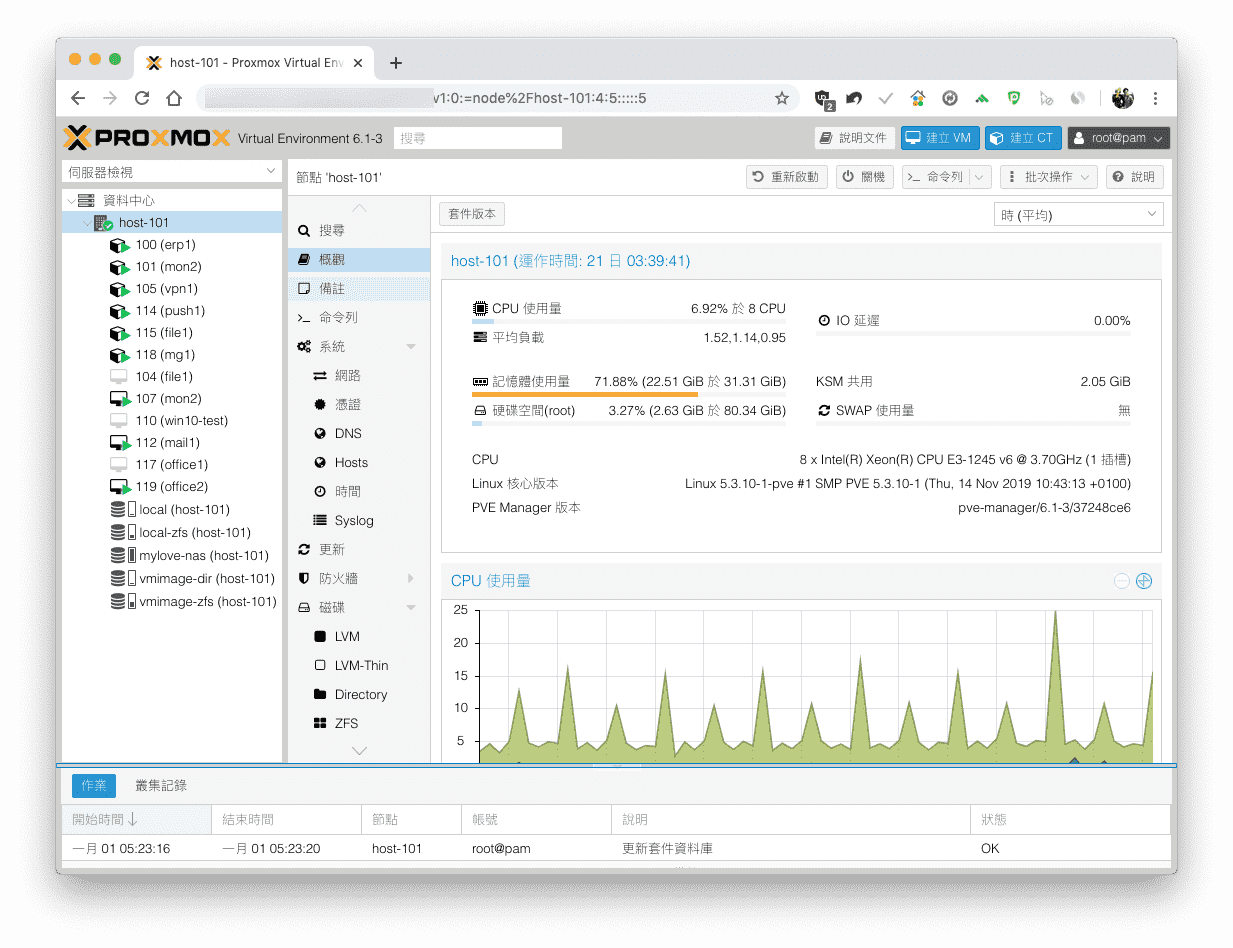Open Hosts settings

coord(359,462)
